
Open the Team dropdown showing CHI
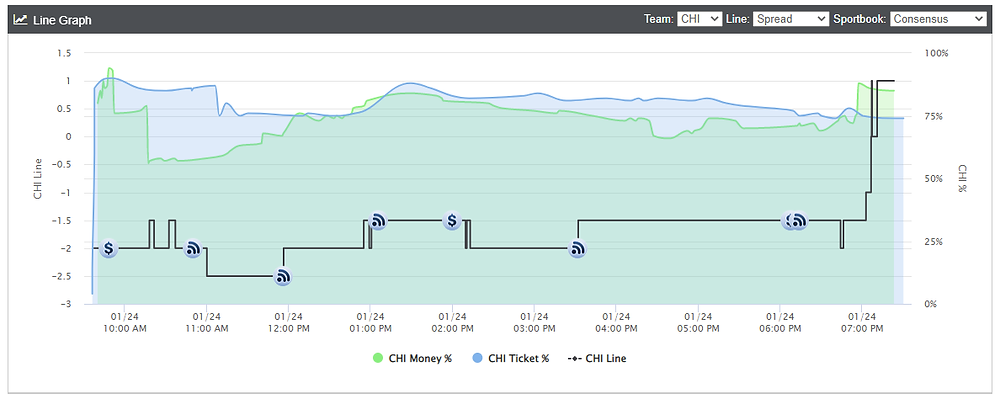tap(700, 19)
